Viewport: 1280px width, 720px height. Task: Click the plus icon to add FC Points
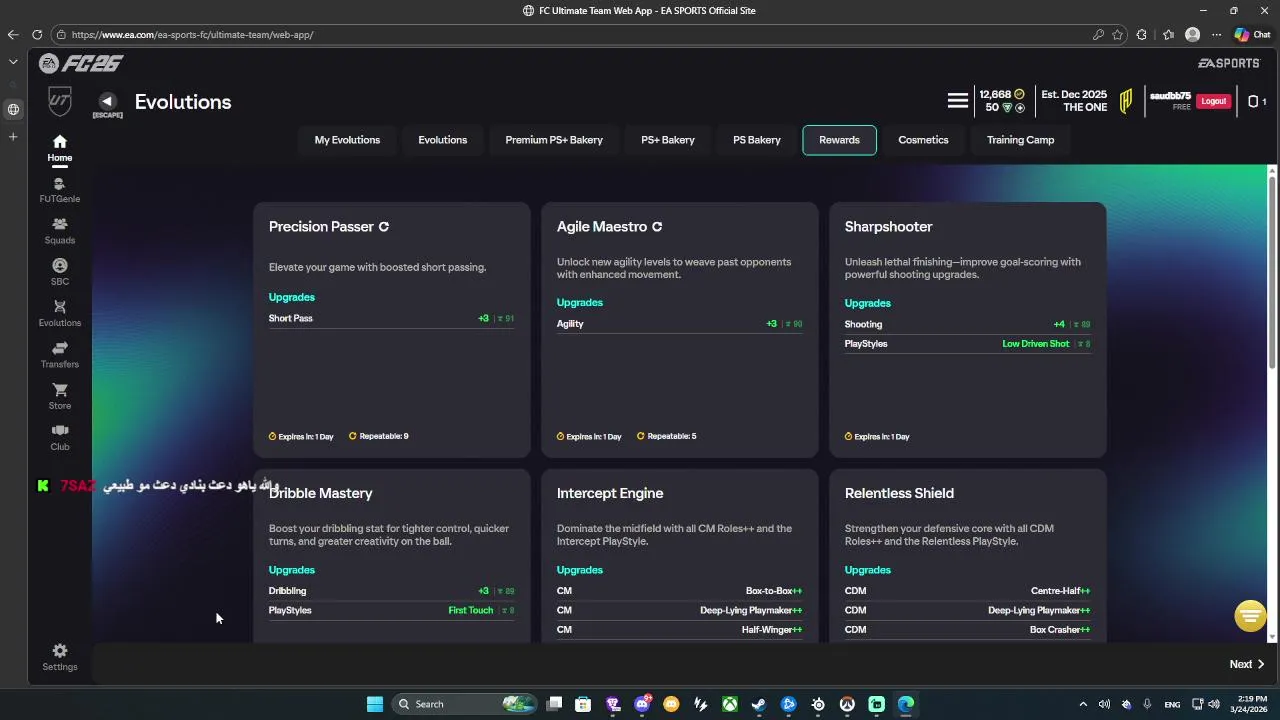[x=1019, y=107]
